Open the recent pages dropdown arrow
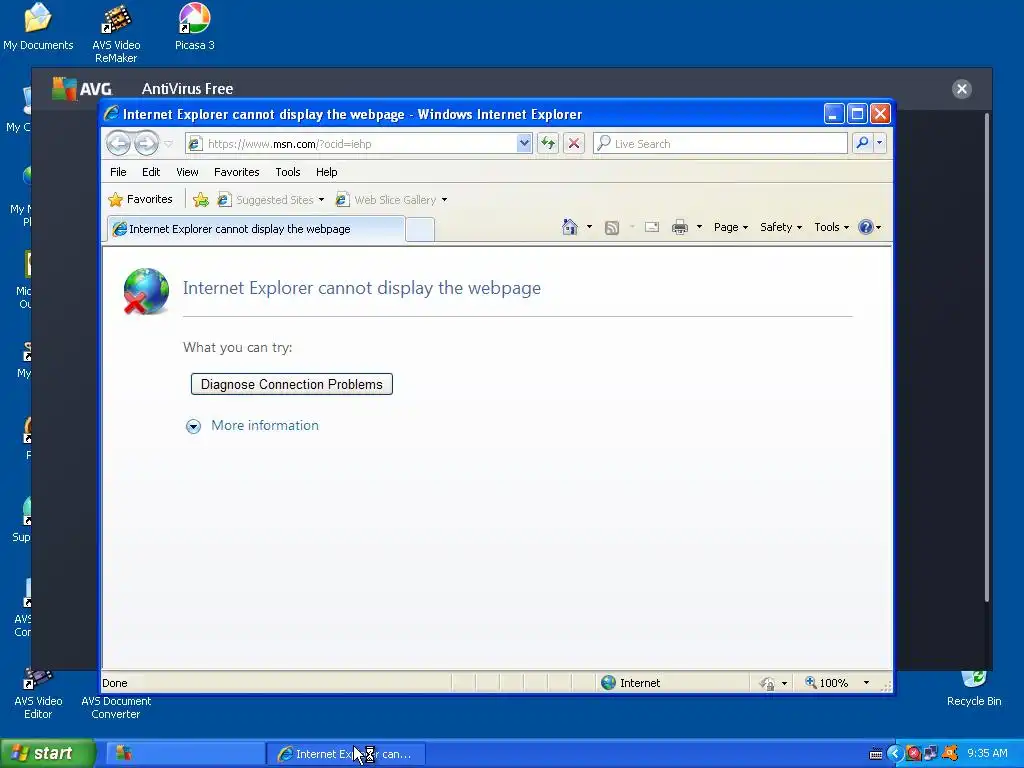The image size is (1024, 768). (168, 144)
